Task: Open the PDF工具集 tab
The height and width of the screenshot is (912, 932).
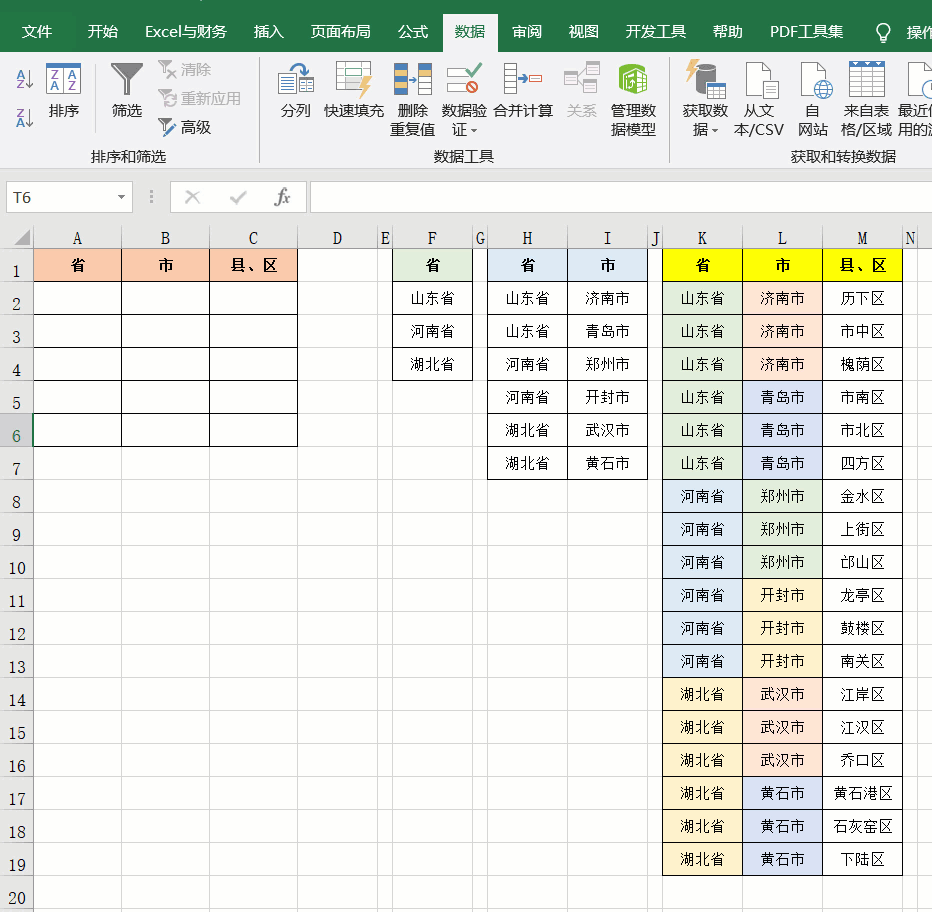Action: pos(807,32)
